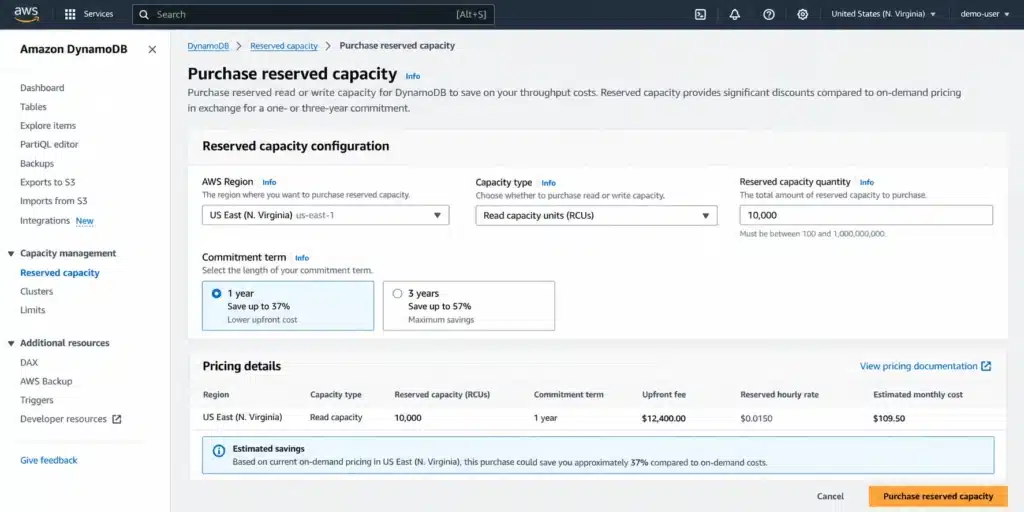This screenshot has height=512, width=1024.
Task: Open Developer resources link in the sidebar
Action: click(63, 419)
